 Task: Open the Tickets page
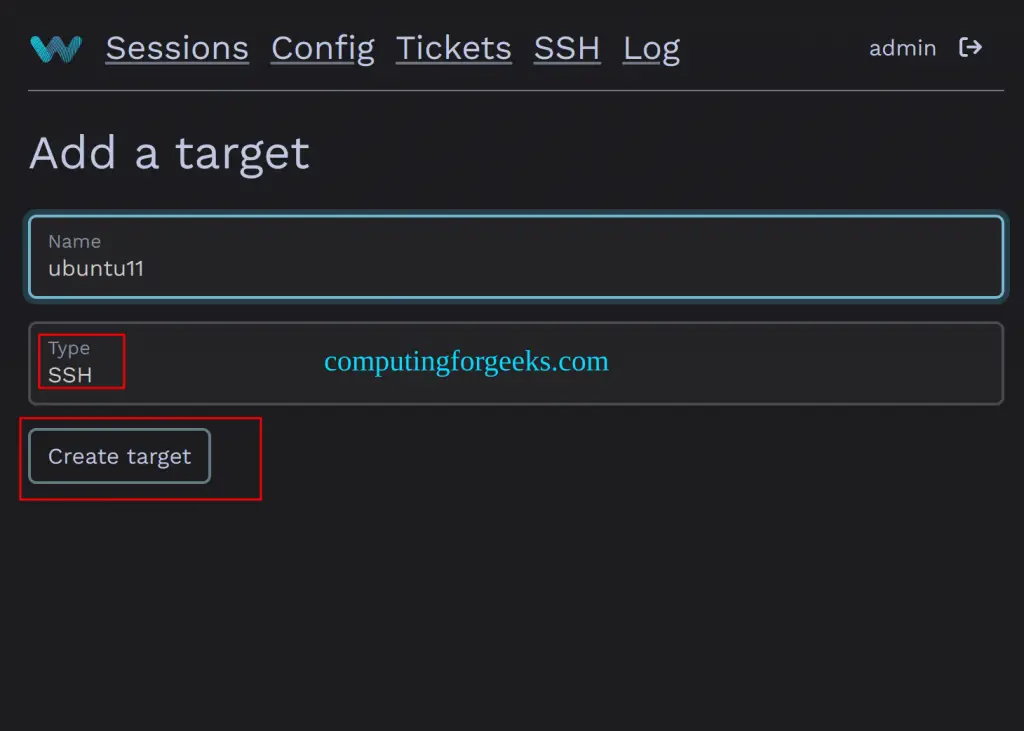(454, 48)
